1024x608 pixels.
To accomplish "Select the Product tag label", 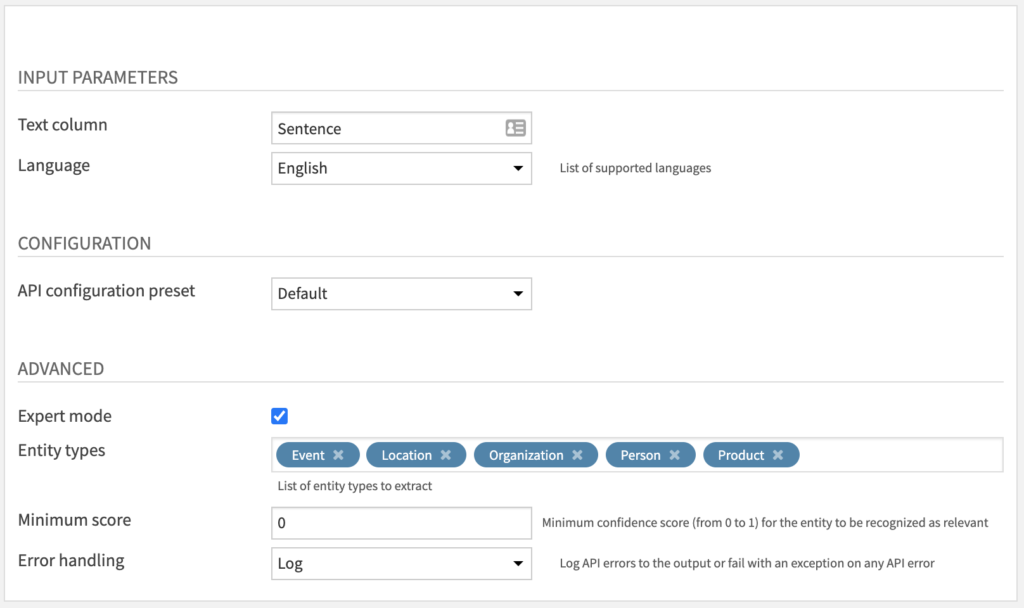I will point(741,455).
